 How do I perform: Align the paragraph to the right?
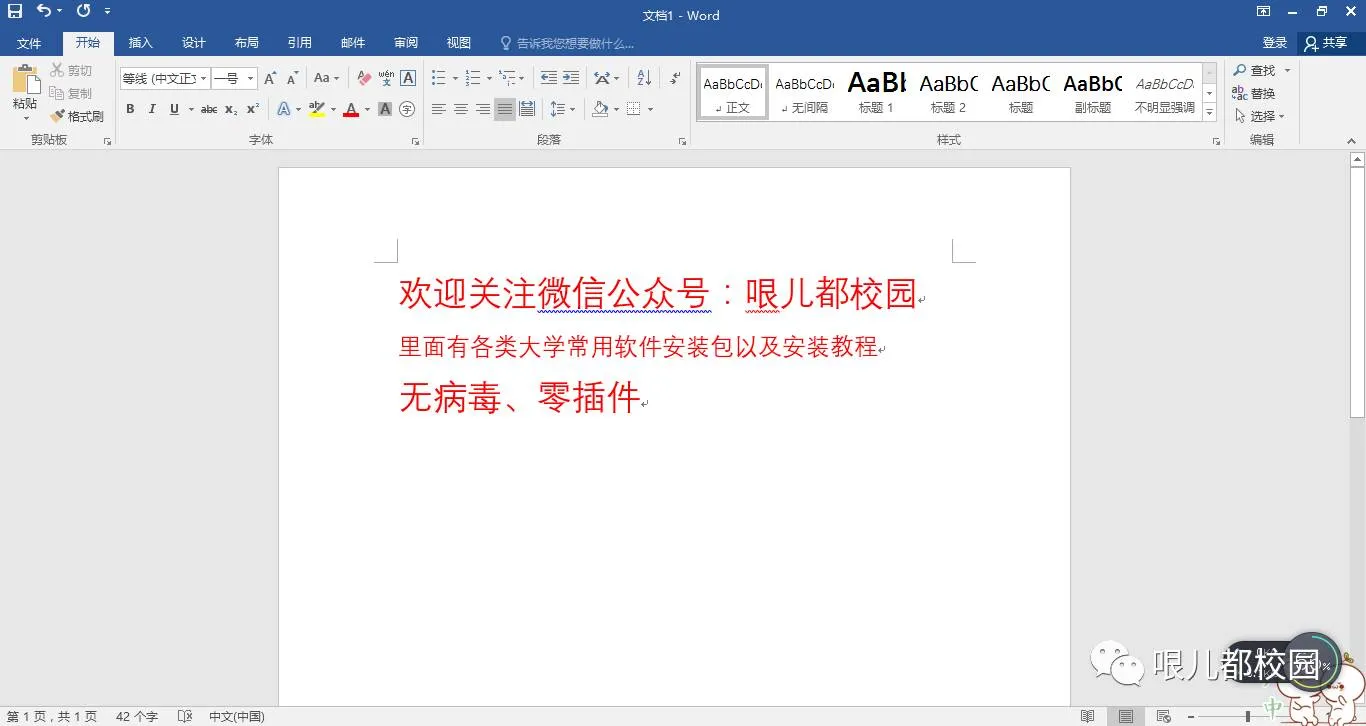pyautogui.click(x=483, y=109)
